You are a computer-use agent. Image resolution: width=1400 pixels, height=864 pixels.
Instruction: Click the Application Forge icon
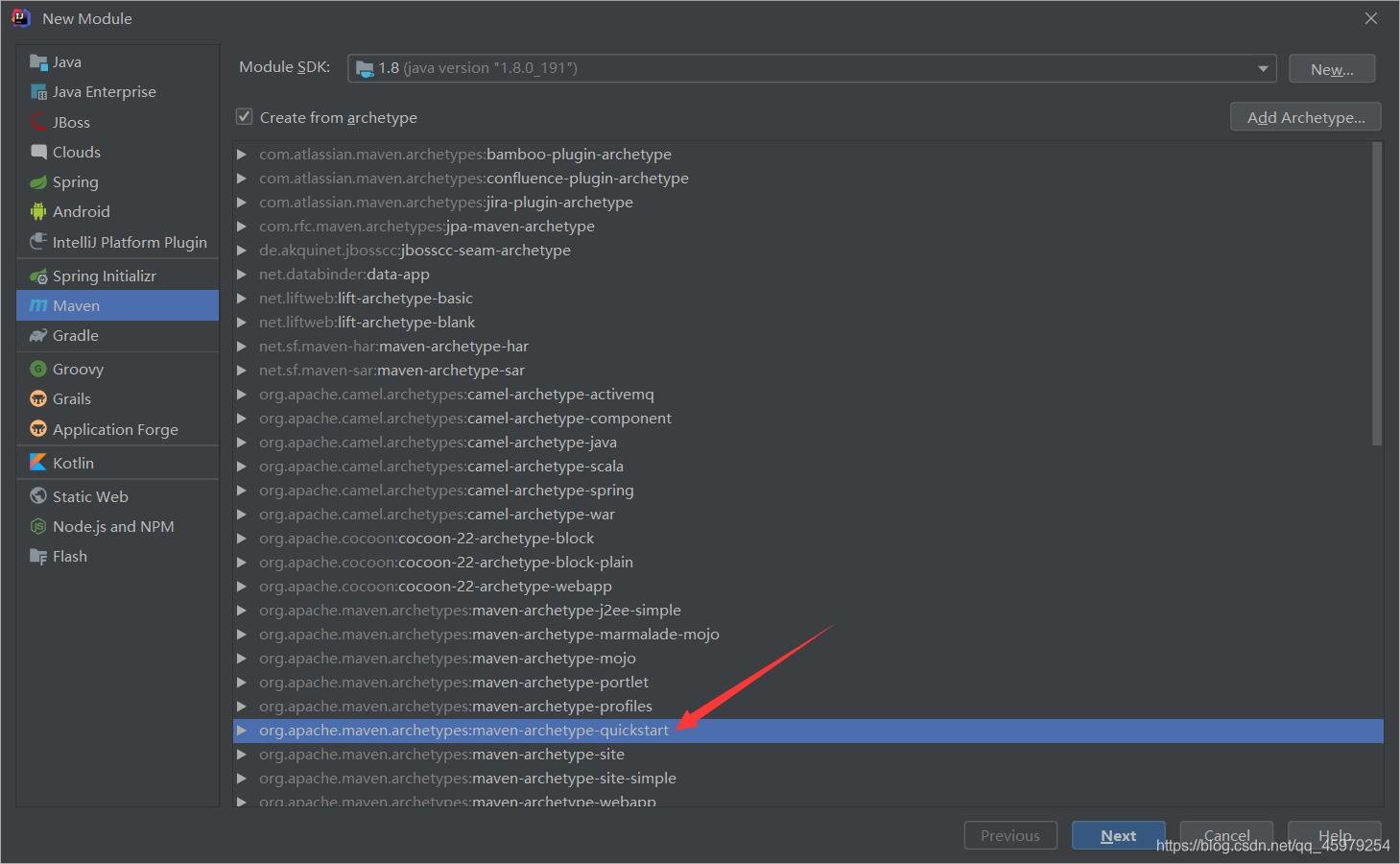click(38, 429)
